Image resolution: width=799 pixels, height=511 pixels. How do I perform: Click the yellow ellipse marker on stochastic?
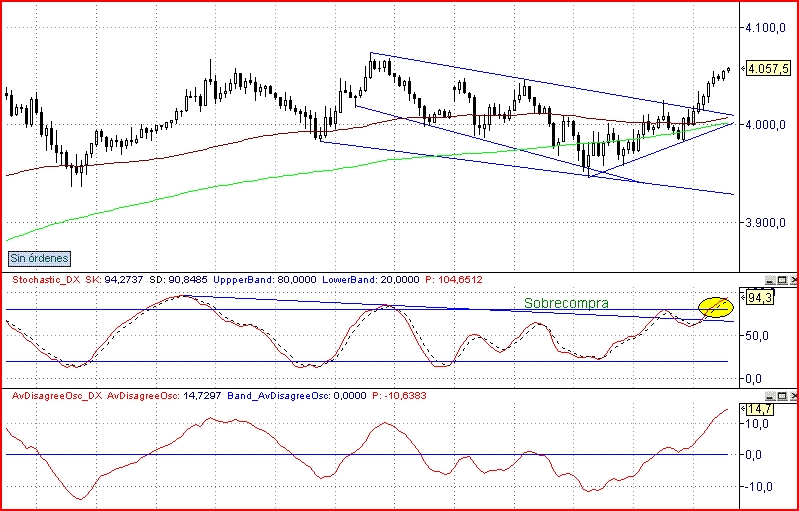coord(716,307)
